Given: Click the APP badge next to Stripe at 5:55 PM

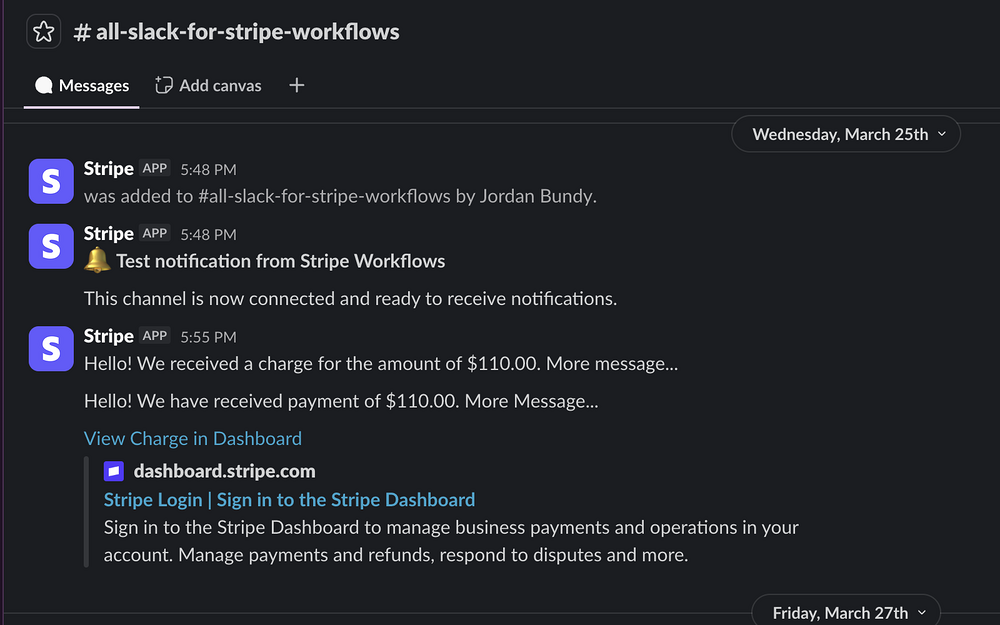Looking at the screenshot, I should coord(154,336).
